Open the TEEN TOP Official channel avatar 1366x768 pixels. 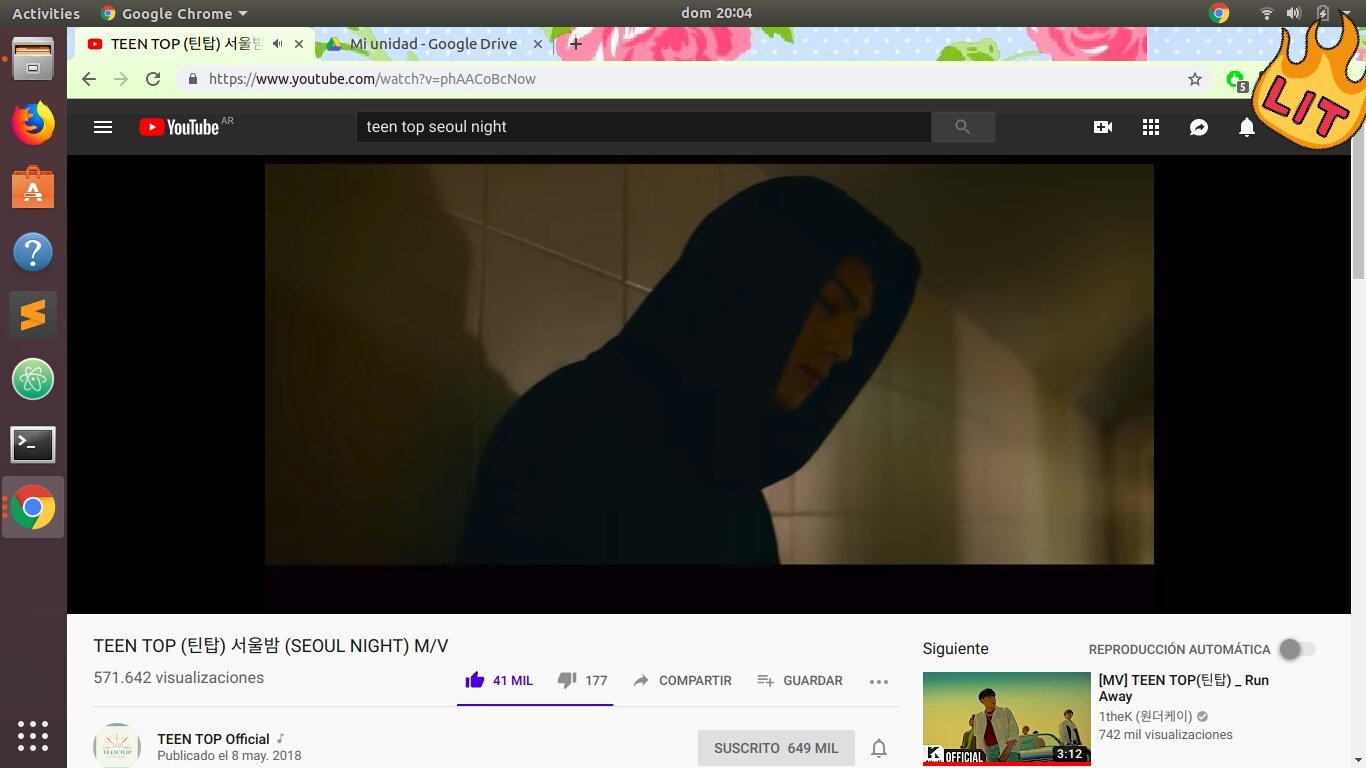117,745
